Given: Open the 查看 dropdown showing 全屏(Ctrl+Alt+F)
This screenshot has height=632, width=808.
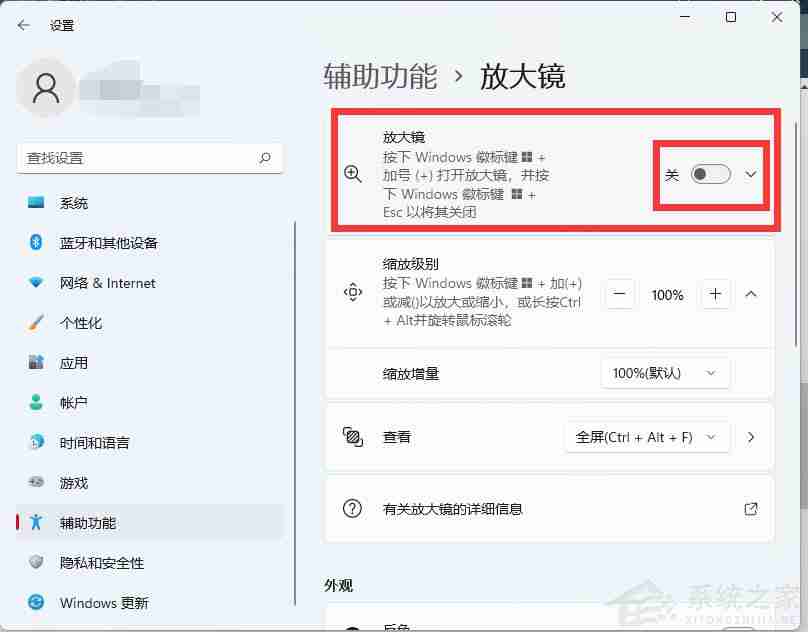Looking at the screenshot, I should [646, 437].
